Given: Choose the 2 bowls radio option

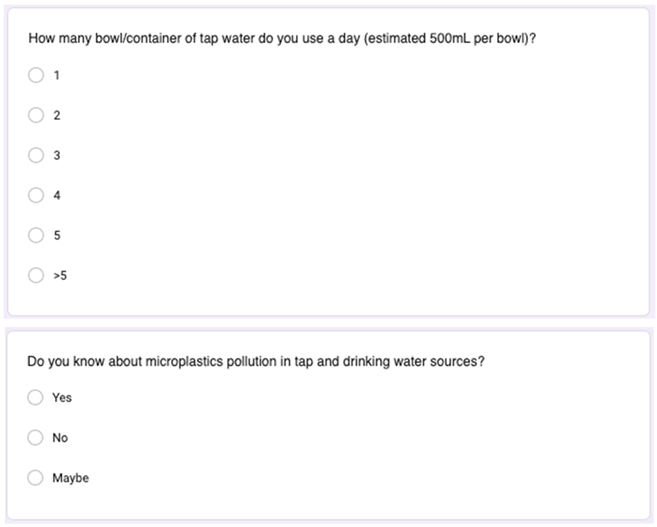Looking at the screenshot, I should [37, 115].
